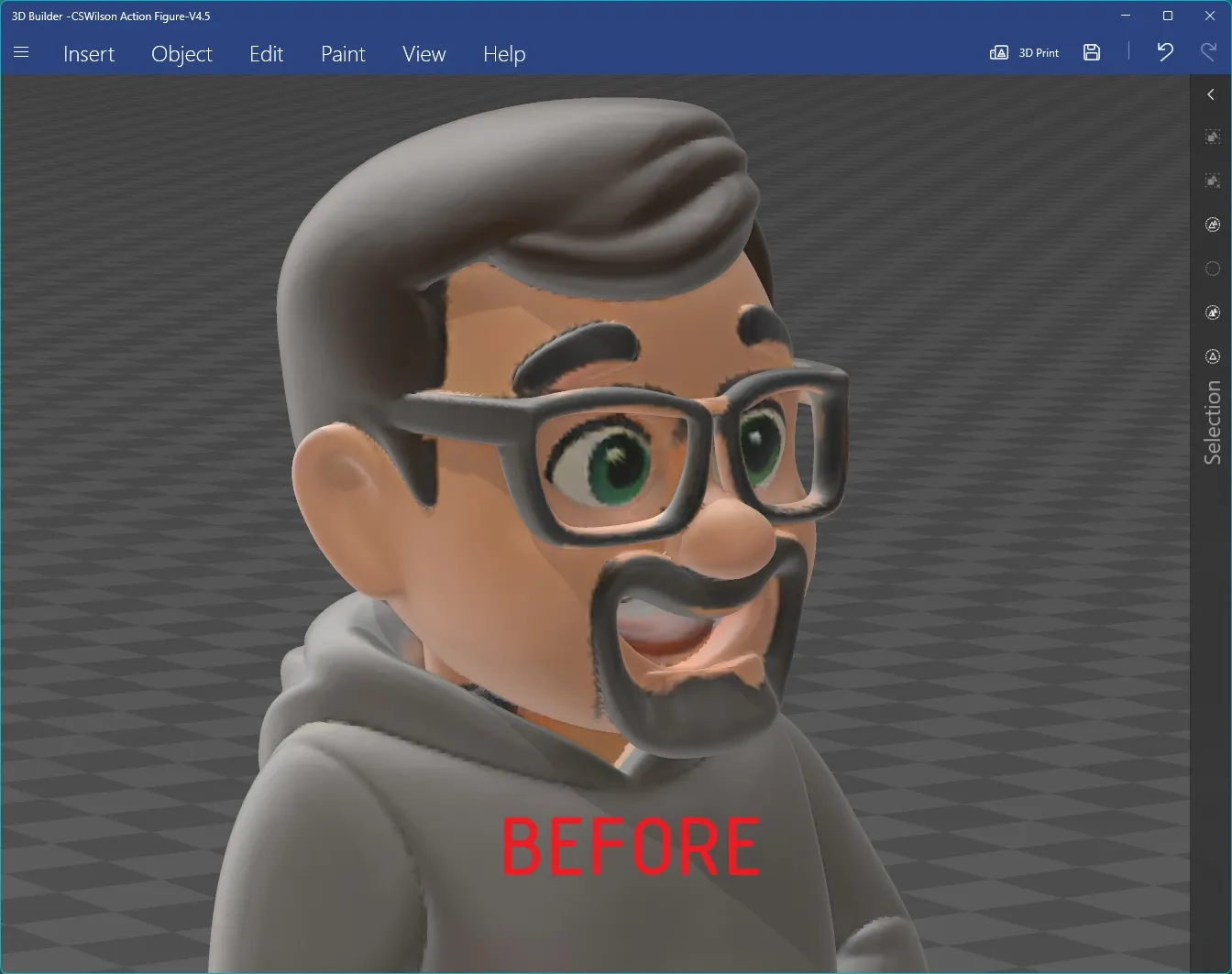Click the topmost circular view mode icon
The width and height of the screenshot is (1232, 974).
click(x=1212, y=224)
